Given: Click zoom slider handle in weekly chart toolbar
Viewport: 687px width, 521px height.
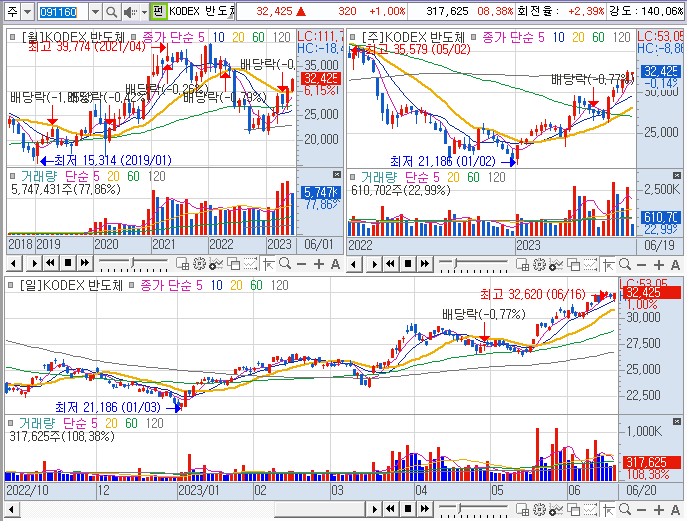Looking at the screenshot, I should tap(456, 265).
